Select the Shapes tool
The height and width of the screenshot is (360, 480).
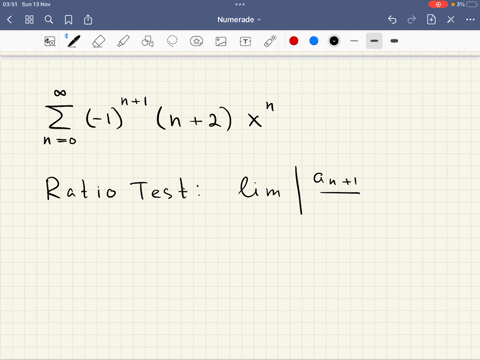(x=147, y=41)
